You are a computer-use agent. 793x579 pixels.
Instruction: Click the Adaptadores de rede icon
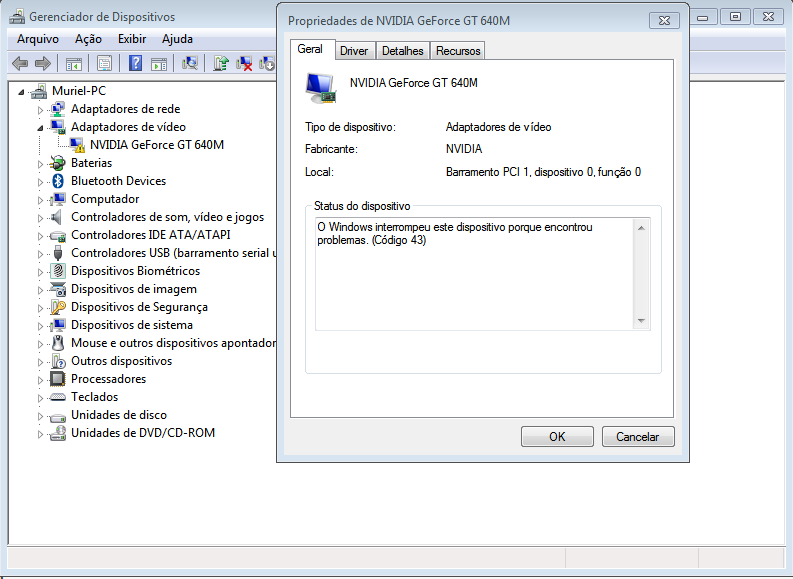[x=58, y=109]
